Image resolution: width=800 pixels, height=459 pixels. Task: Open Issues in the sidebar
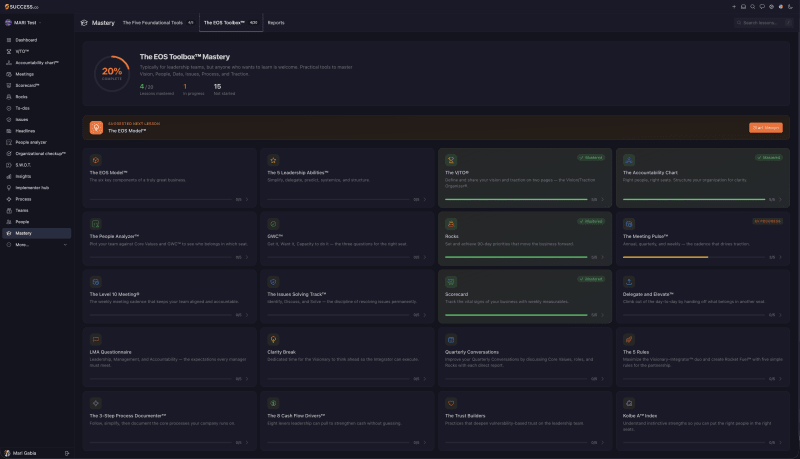click(36, 119)
